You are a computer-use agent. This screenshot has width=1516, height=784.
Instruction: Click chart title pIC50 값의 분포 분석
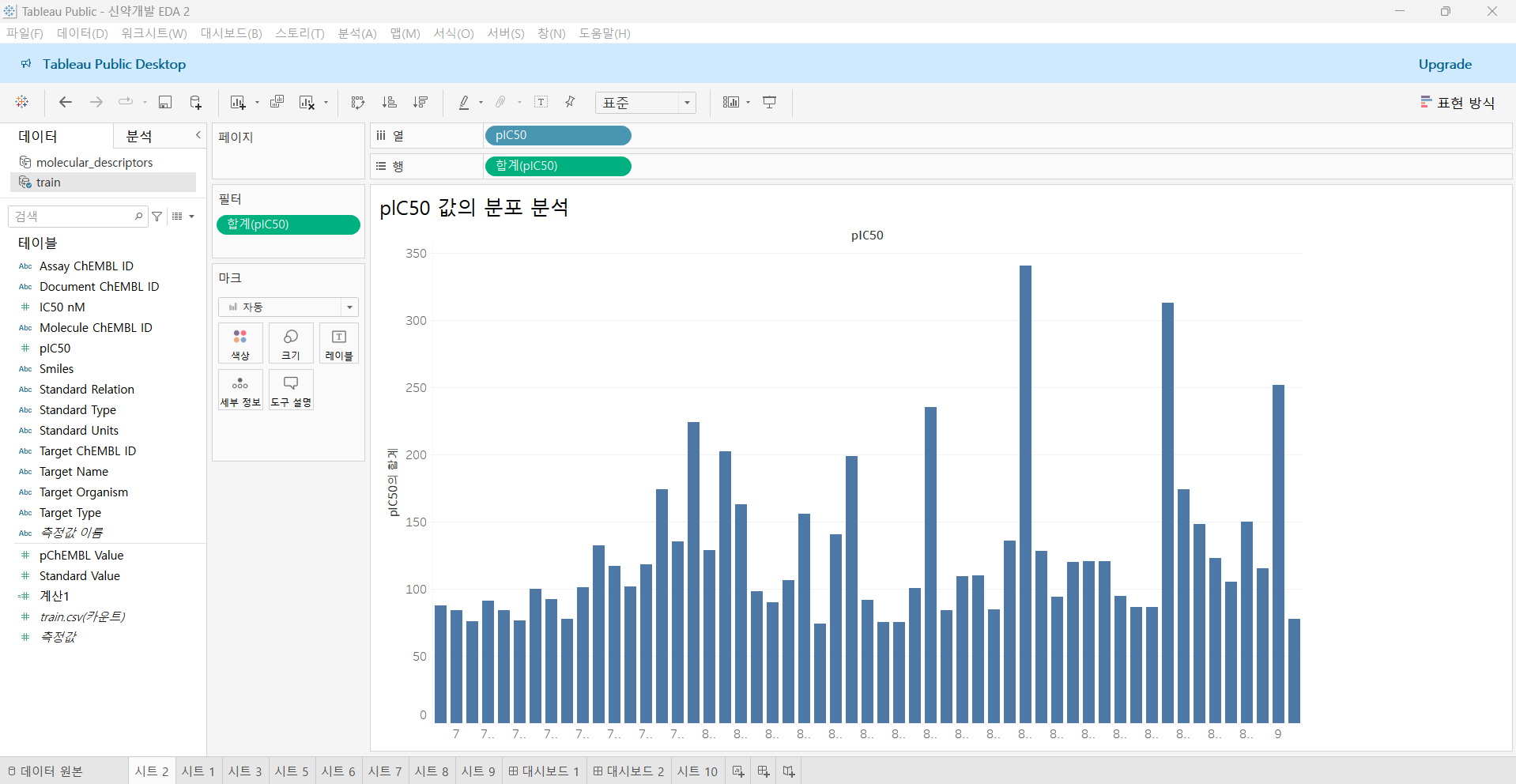[x=474, y=208]
